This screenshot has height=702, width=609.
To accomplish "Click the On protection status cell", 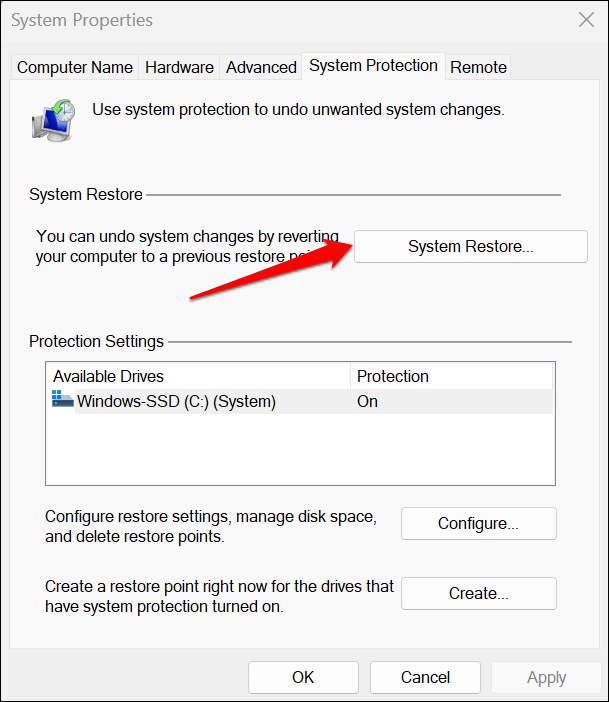I will coord(368,402).
